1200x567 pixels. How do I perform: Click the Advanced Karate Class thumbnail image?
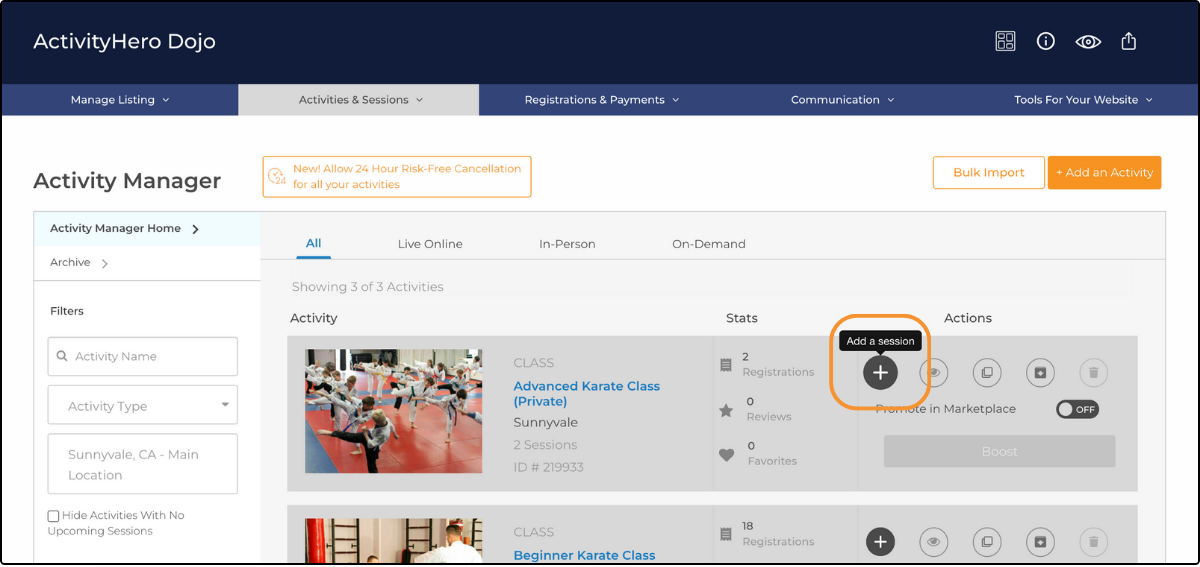pyautogui.click(x=393, y=411)
